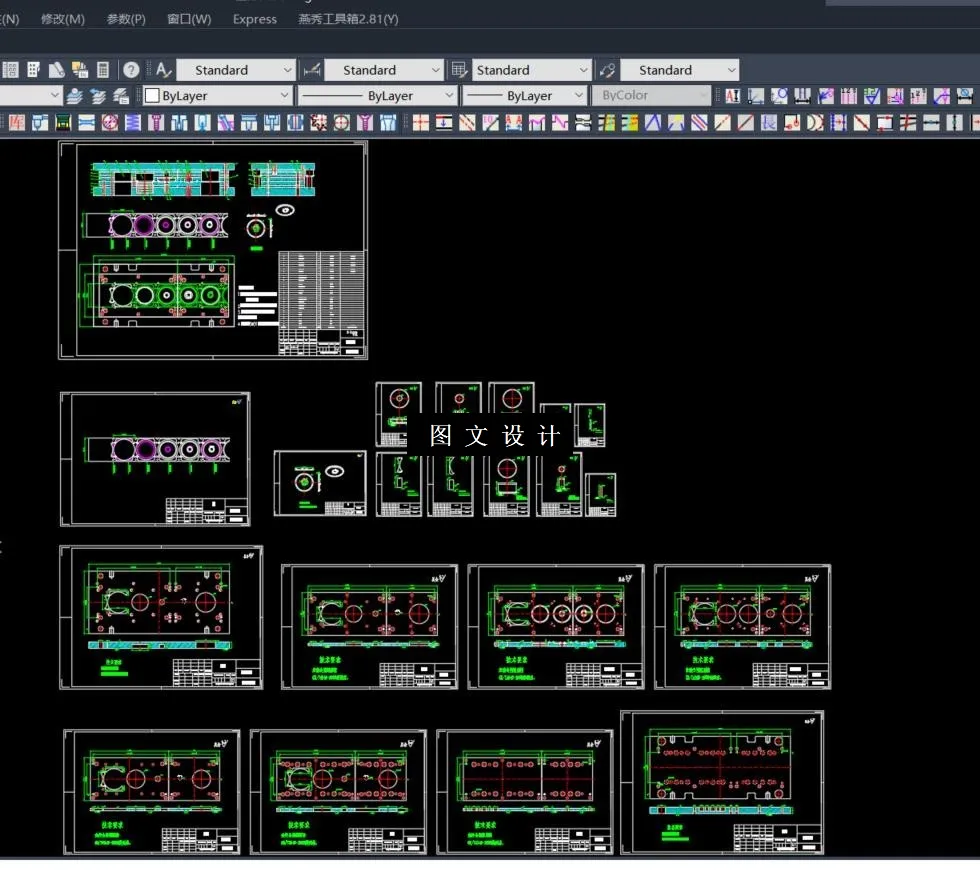Open the table style Standard dropdown
The height and width of the screenshot is (870, 980).
[532, 70]
